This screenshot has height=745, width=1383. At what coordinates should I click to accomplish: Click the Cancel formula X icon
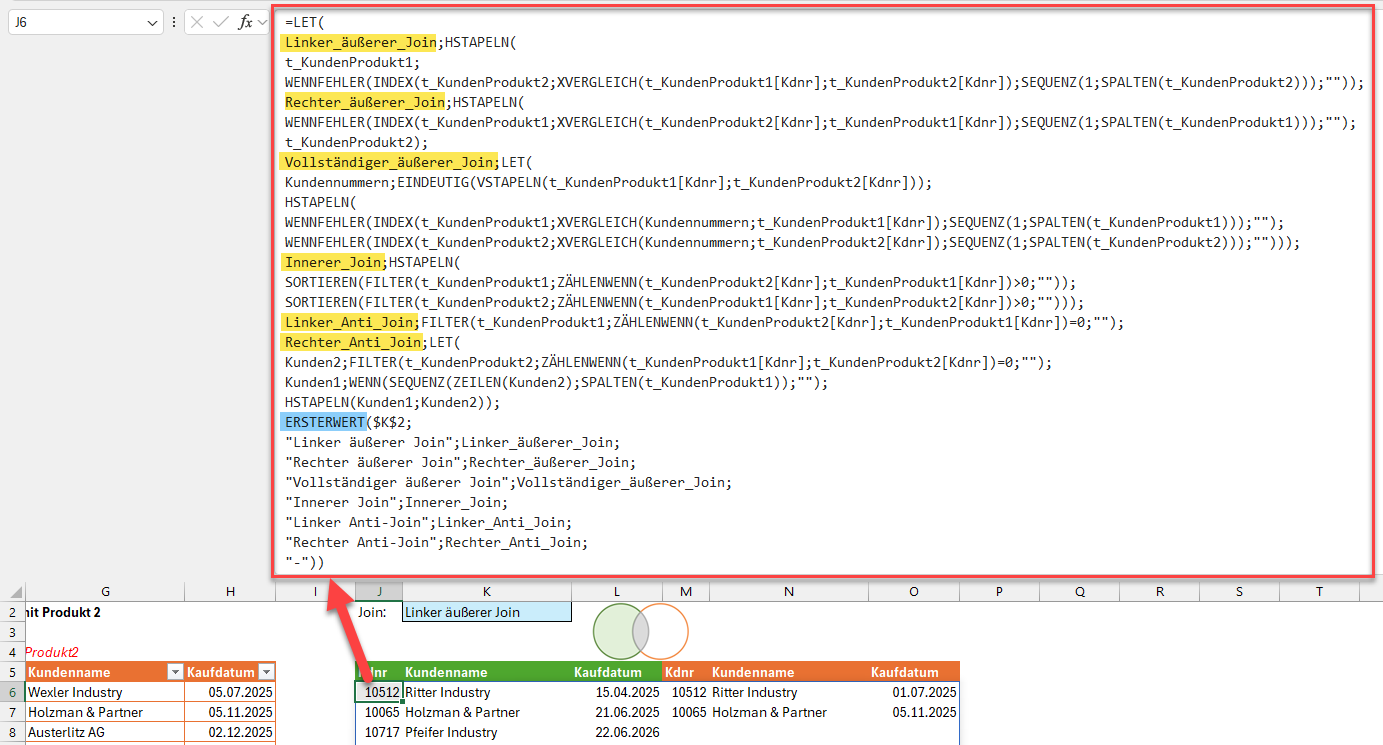pyautogui.click(x=197, y=22)
